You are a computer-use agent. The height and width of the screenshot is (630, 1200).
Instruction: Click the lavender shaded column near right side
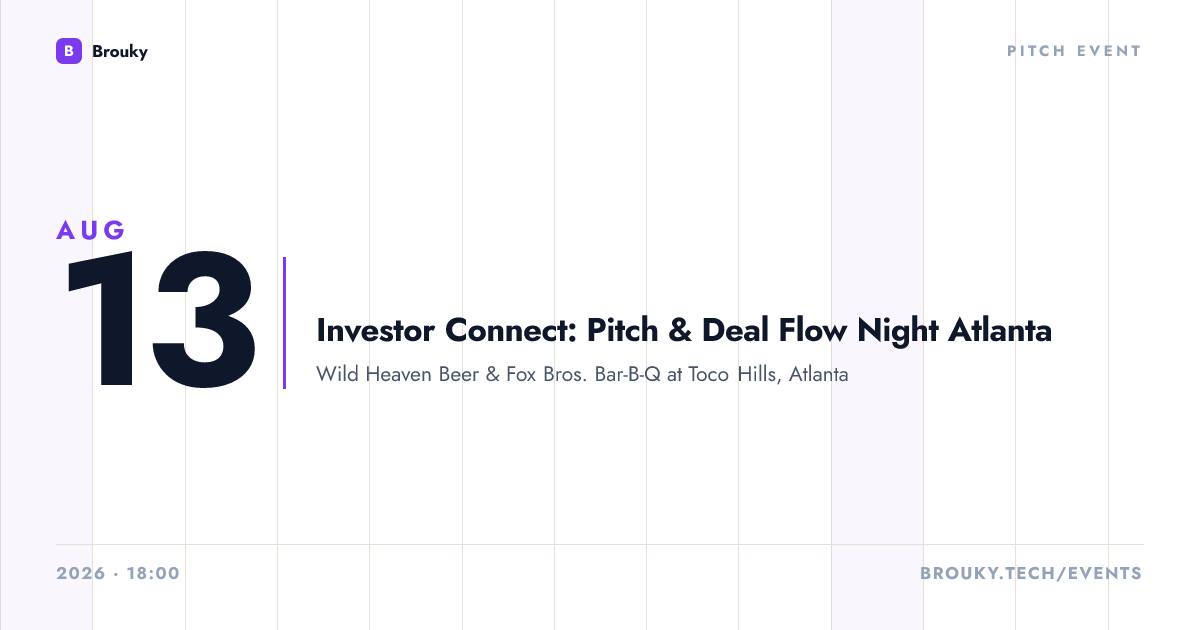pyautogui.click(x=877, y=315)
